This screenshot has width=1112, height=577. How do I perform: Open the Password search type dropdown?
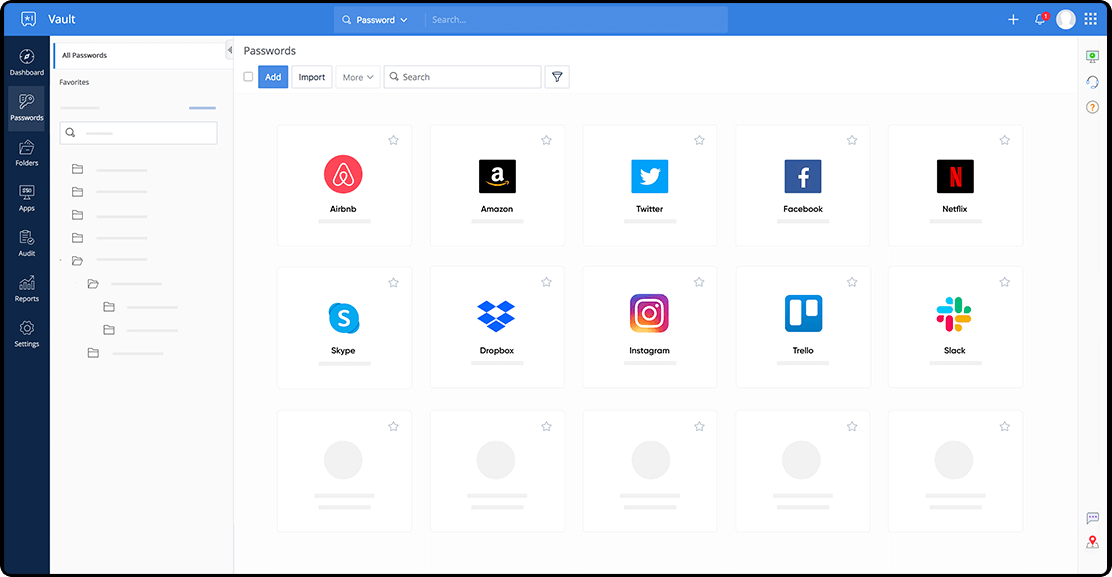tap(375, 20)
